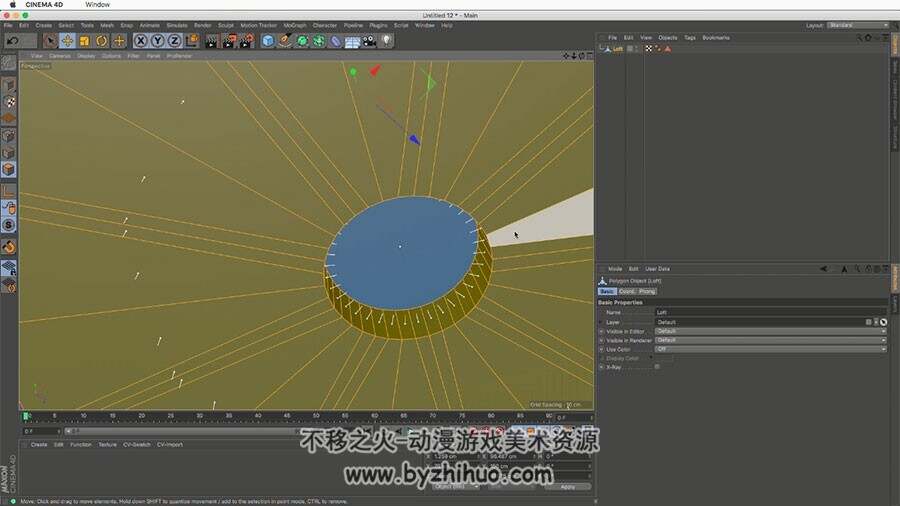The width and height of the screenshot is (900, 506).
Task: Open viewport Filter menu
Action: click(x=134, y=56)
